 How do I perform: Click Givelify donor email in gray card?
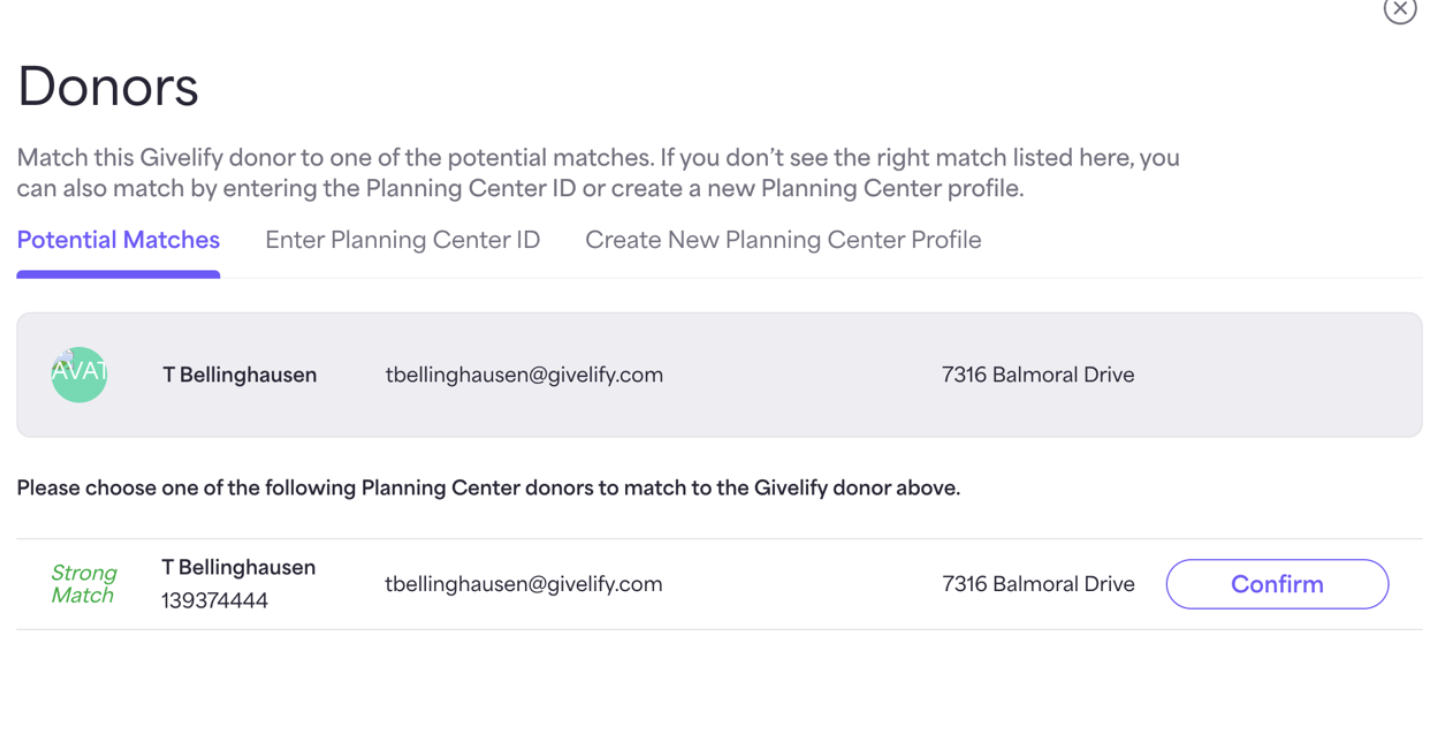point(524,375)
